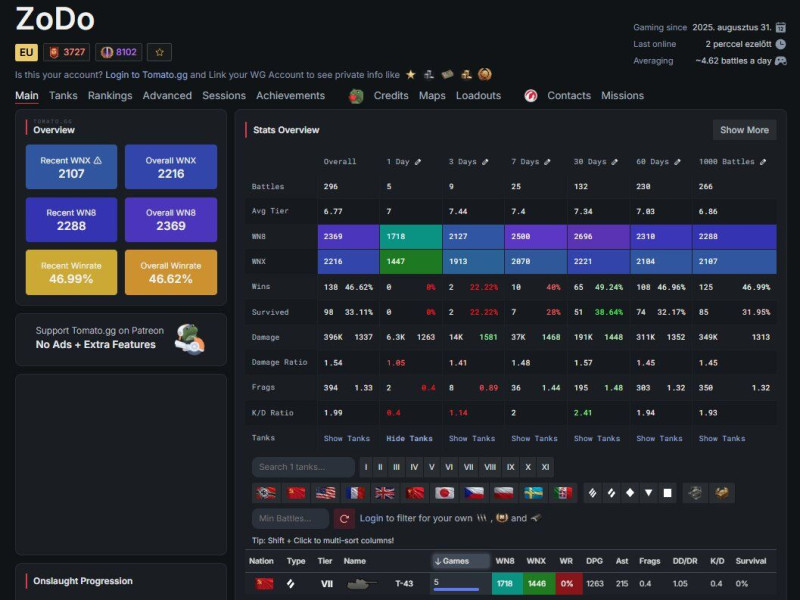
Task: Edit the 60 Days period pencil icon
Action: [677, 162]
